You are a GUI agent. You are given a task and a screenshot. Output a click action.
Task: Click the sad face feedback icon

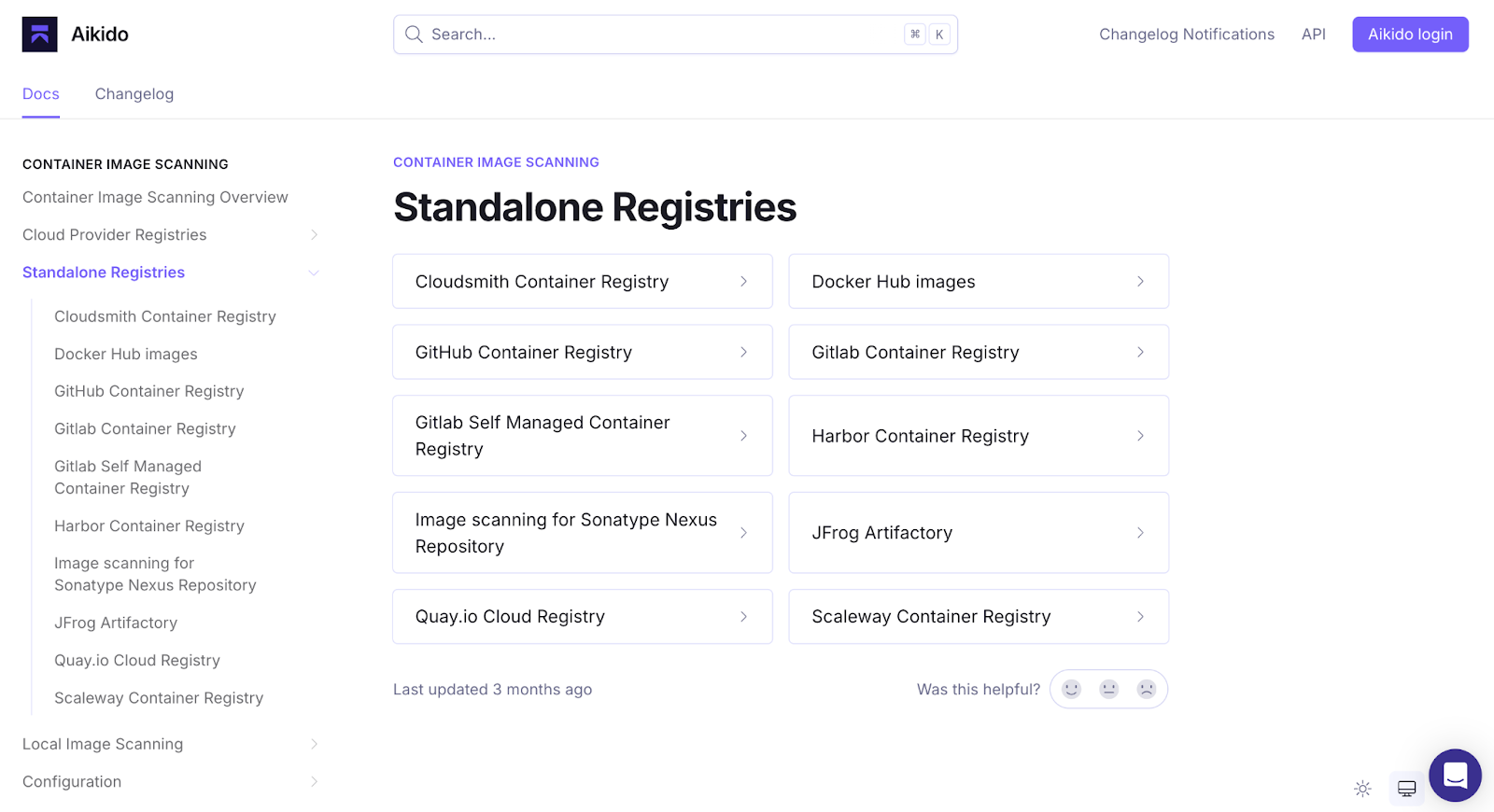pos(1147,689)
